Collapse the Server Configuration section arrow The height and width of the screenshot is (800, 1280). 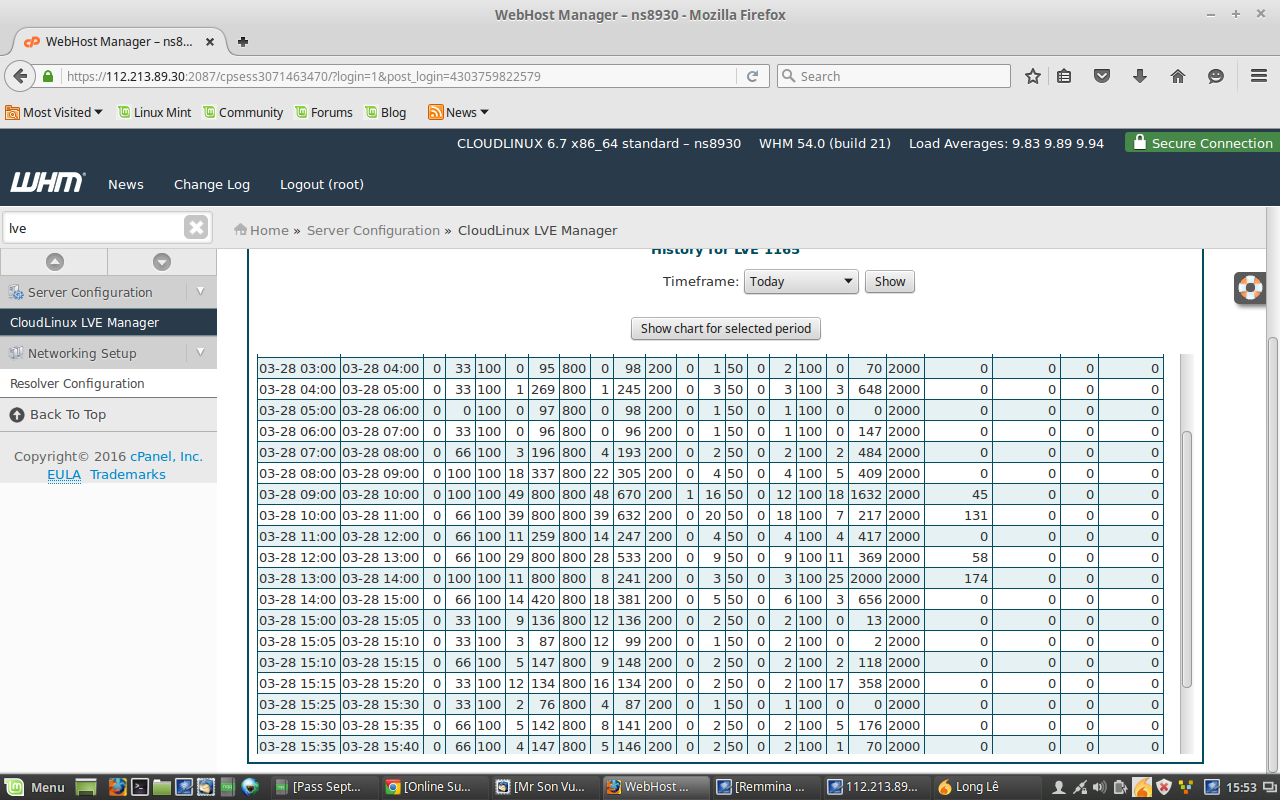[x=200, y=292]
